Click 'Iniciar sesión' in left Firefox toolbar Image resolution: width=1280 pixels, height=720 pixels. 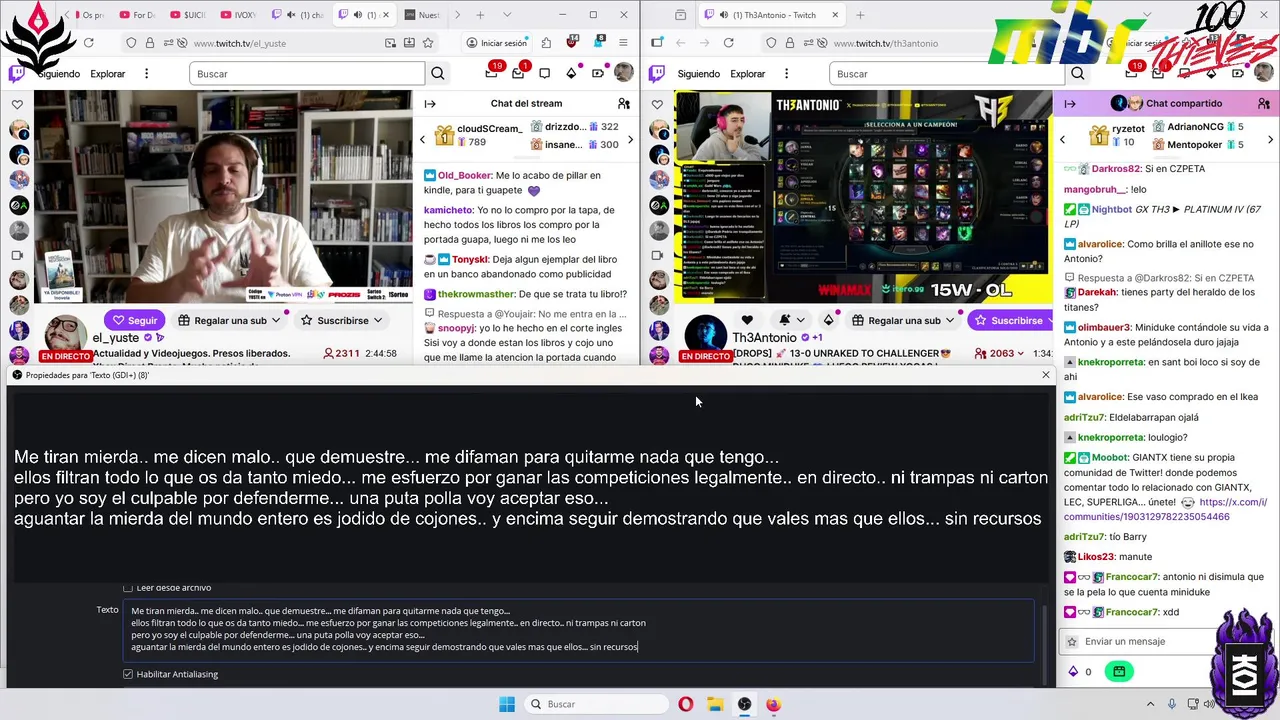pos(496,43)
